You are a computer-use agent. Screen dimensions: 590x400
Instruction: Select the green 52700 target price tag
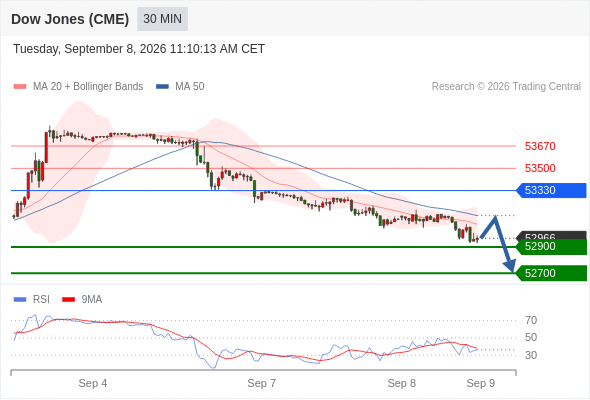point(551,273)
